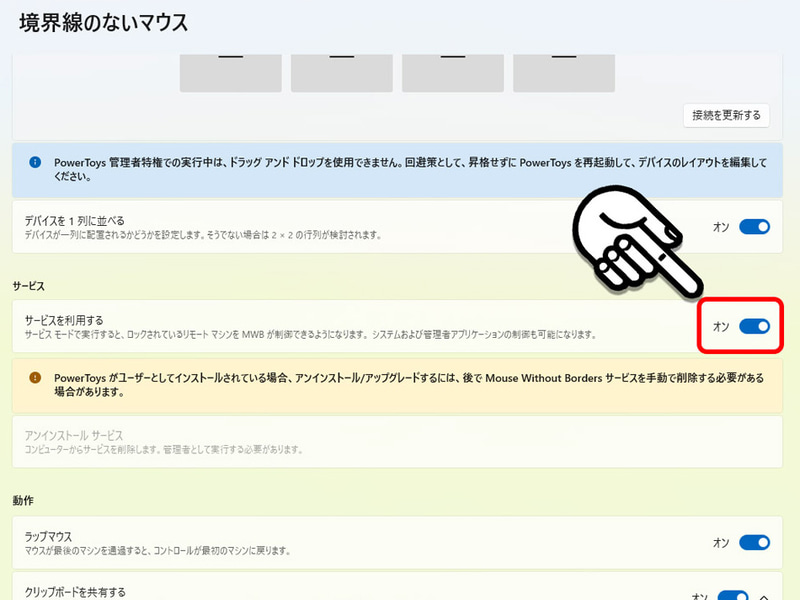Toggle ラップマウス off
Viewport: 800px width, 600px height.
(x=752, y=541)
